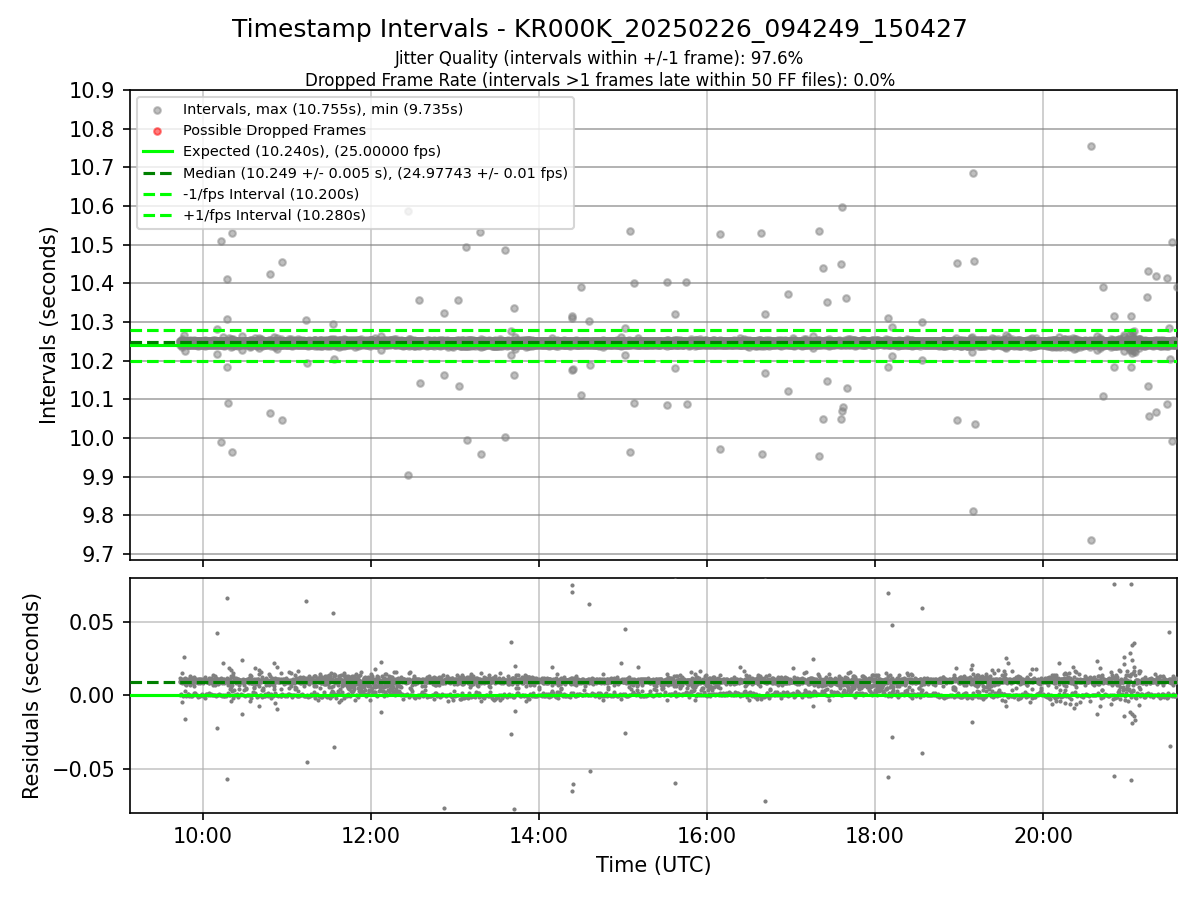1200x900 pixels.
Task: Click the 10.6 y-axis tick label
Action: (x=94, y=207)
